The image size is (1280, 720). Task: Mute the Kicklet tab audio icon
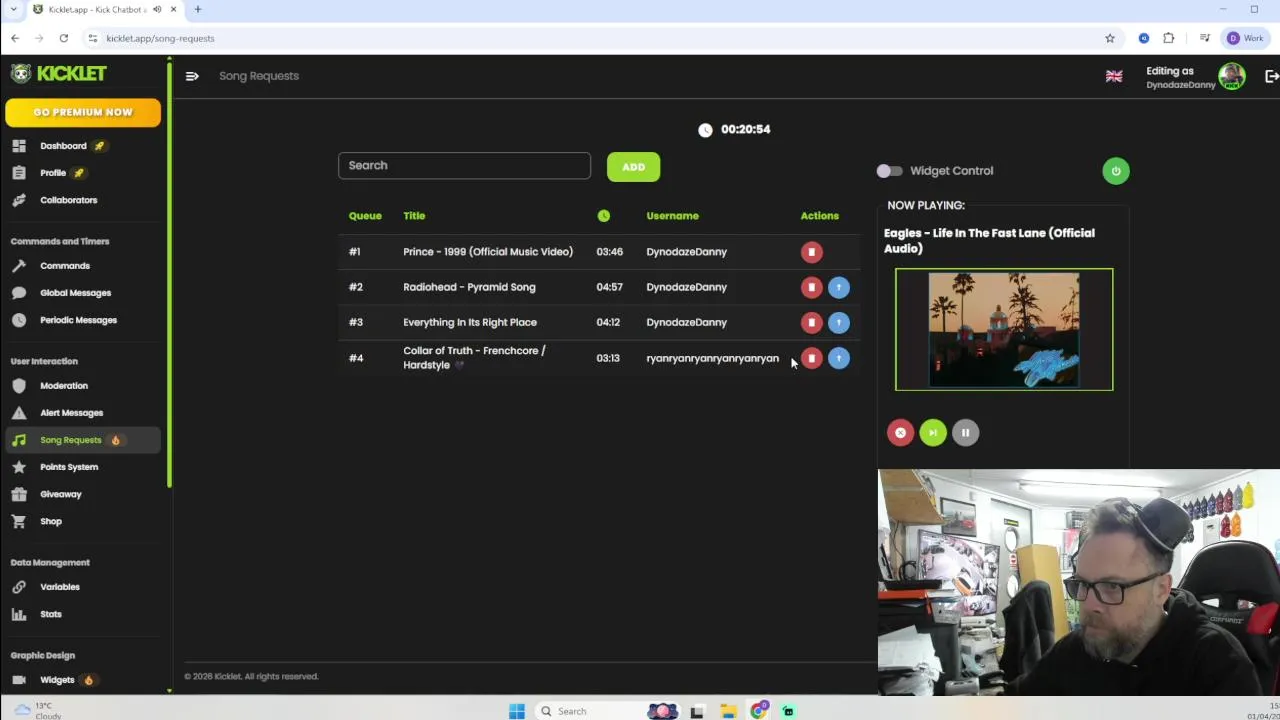(x=157, y=10)
